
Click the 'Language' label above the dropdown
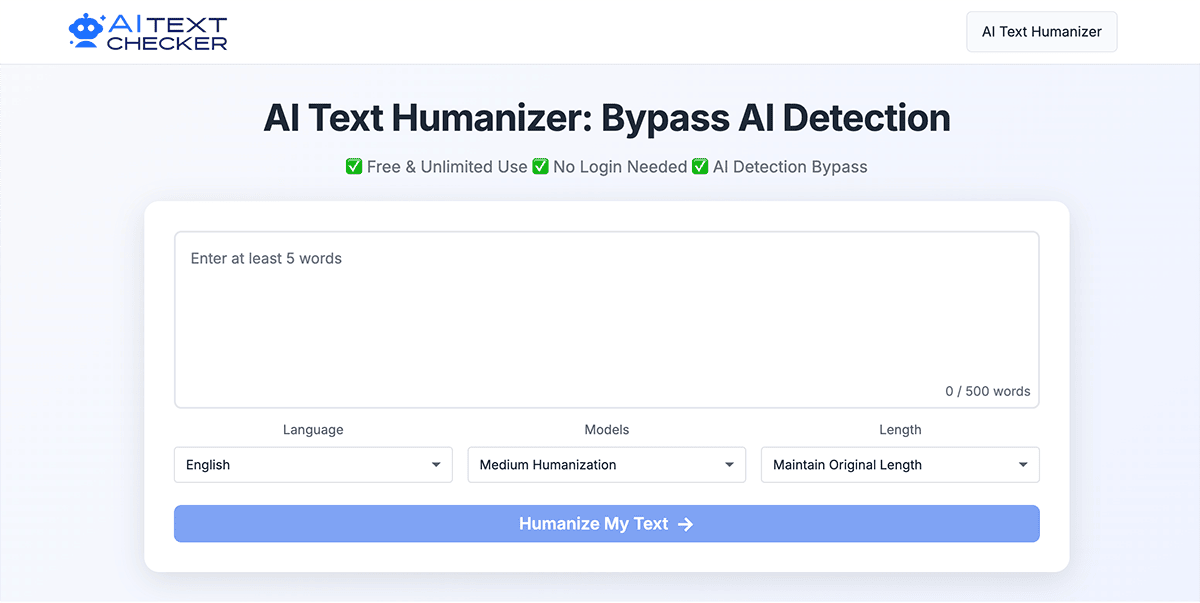[313, 430]
